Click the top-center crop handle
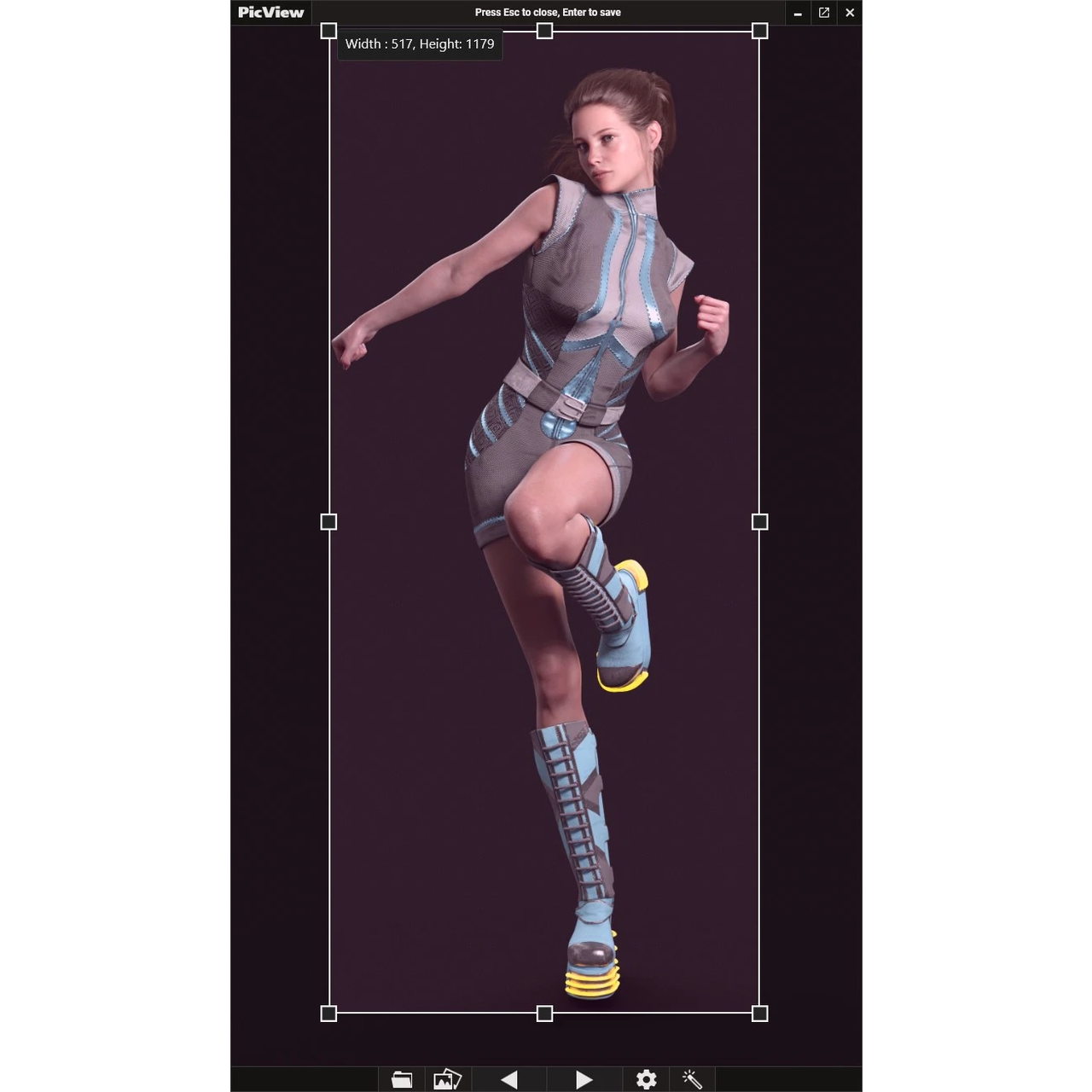1092x1092 pixels. coord(544,32)
